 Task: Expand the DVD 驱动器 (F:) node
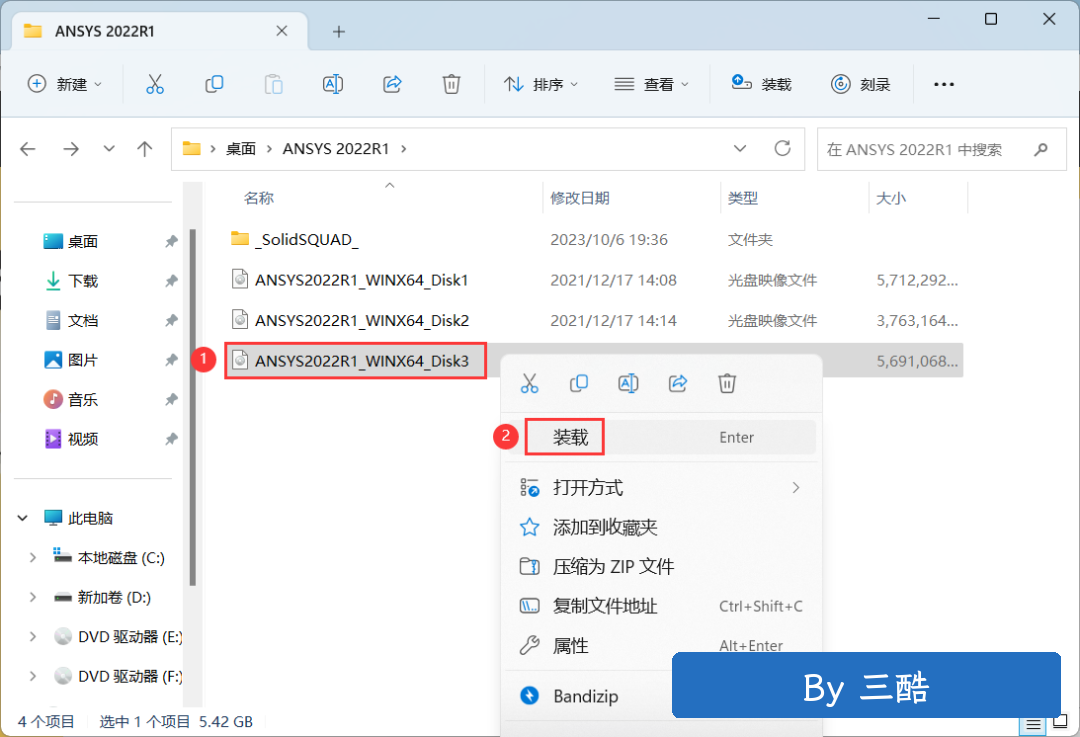tap(32, 676)
